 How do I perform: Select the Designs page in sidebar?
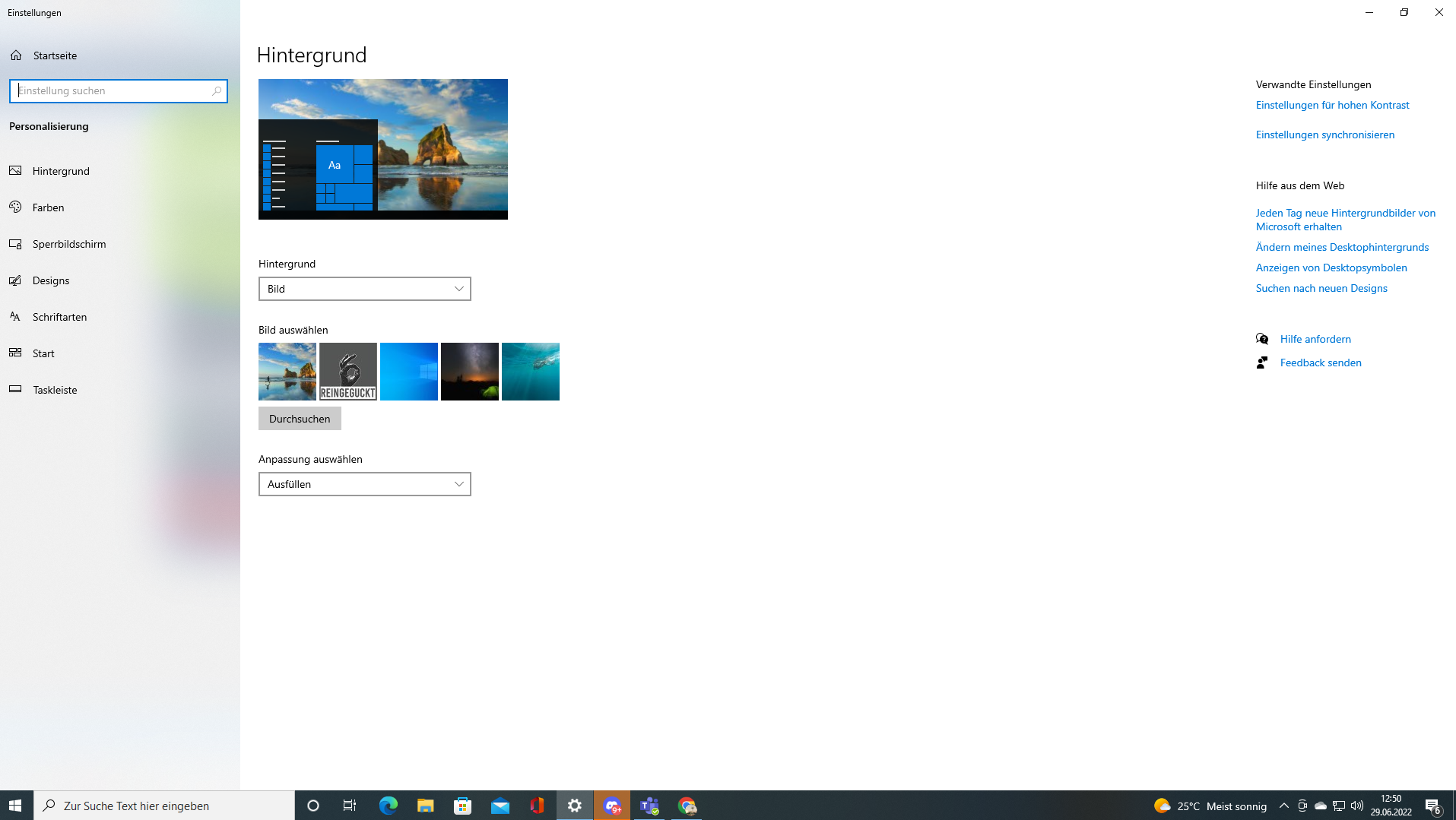(51, 280)
